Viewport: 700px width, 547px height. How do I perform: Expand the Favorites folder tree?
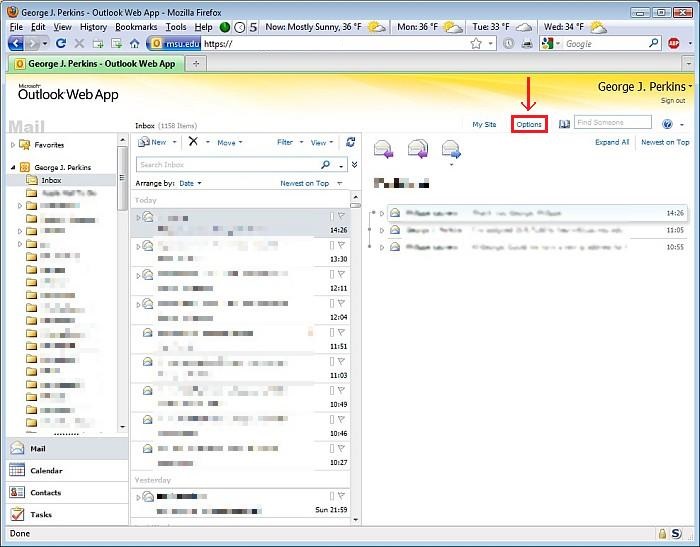[x=12, y=145]
